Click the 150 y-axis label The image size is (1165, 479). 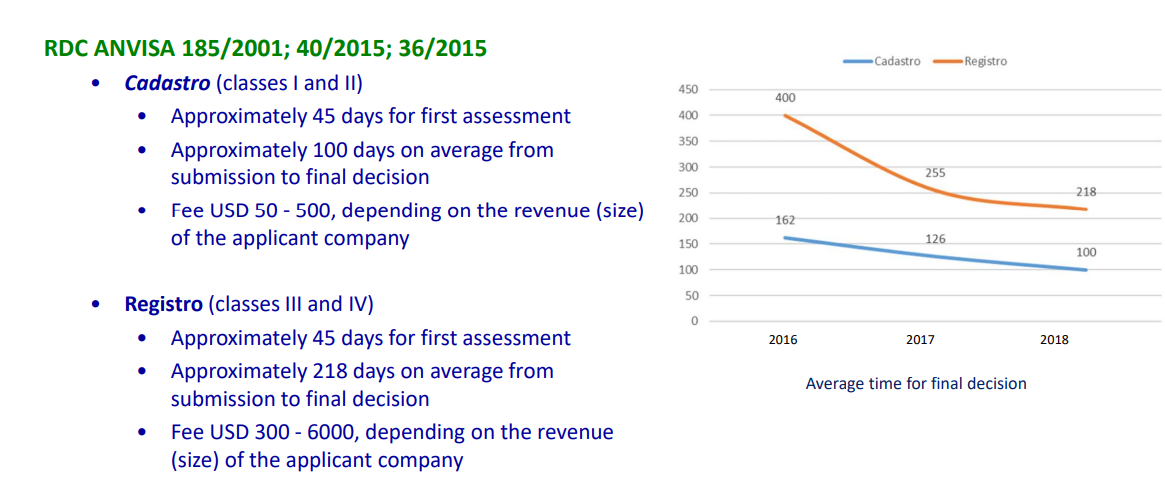tap(687, 244)
